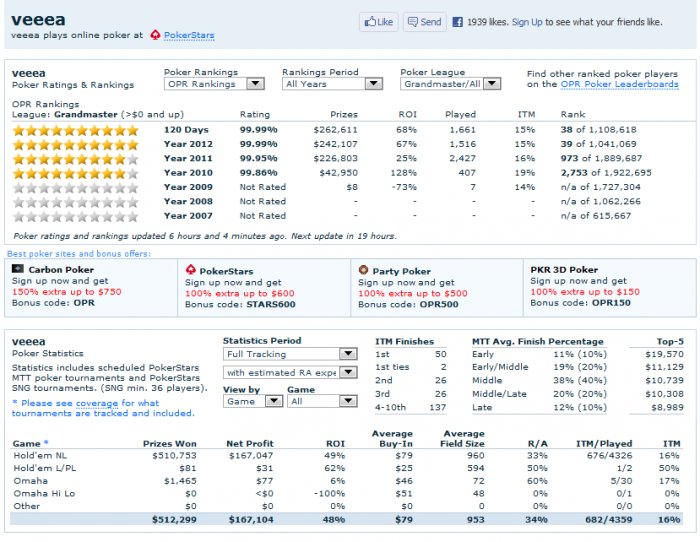Click the grey stars rating for Year 2009
Image resolution: width=700 pixels, height=542 pixels.
(x=80, y=187)
